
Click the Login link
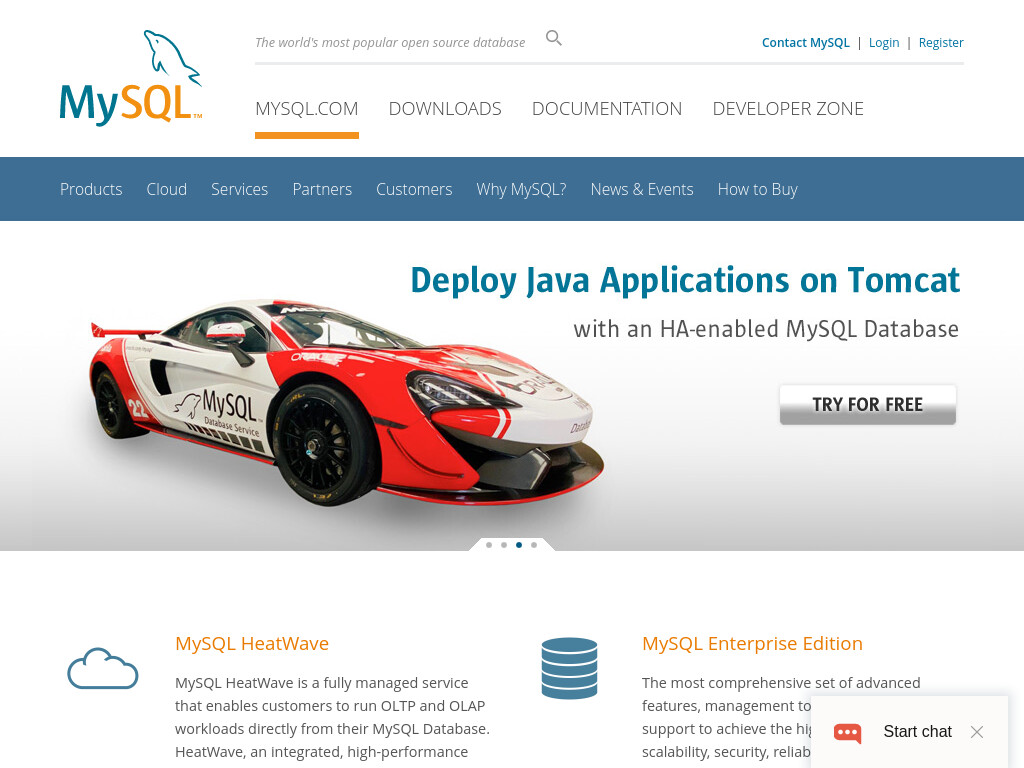[x=884, y=42]
